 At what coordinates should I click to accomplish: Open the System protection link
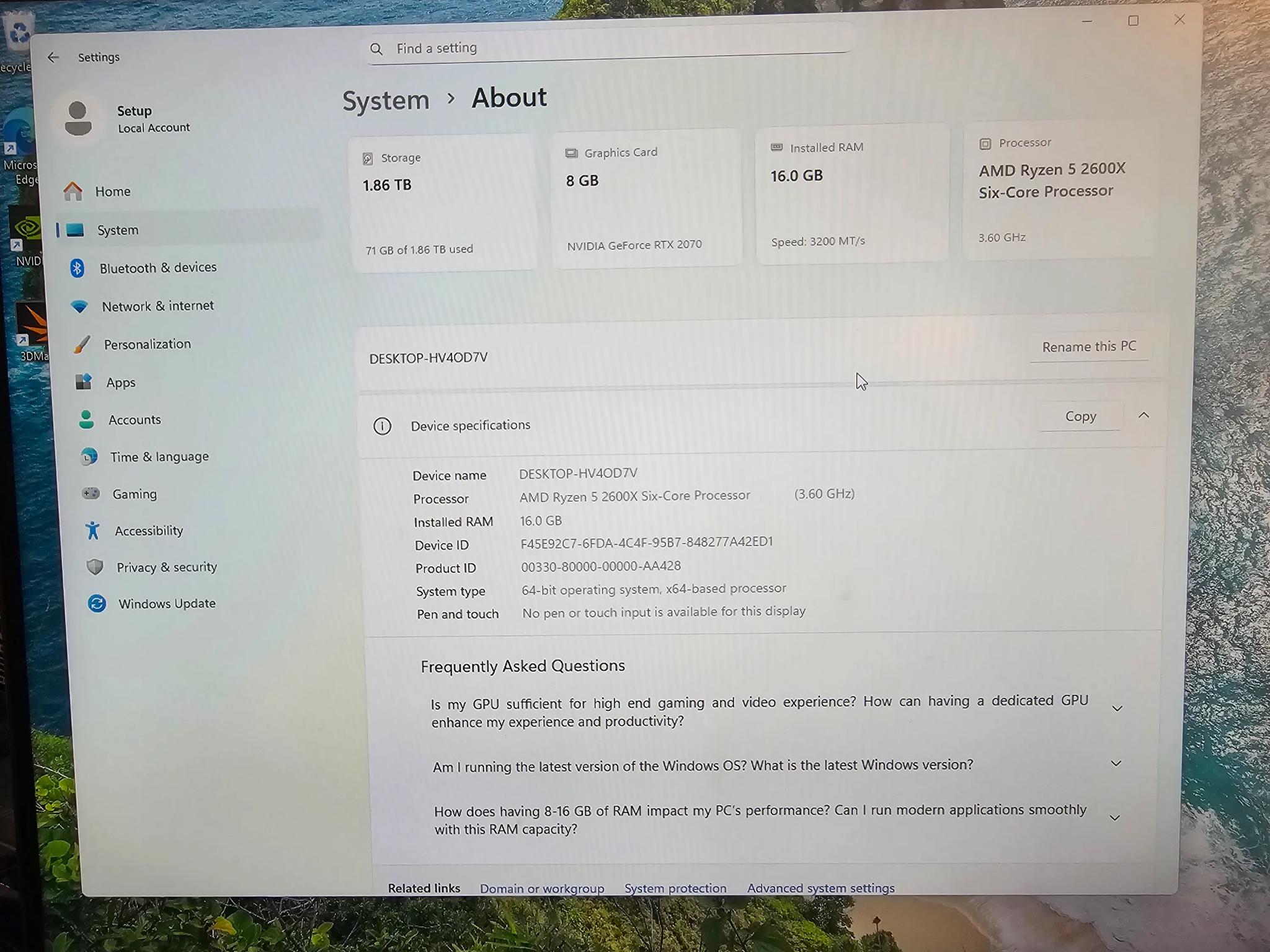(x=675, y=888)
